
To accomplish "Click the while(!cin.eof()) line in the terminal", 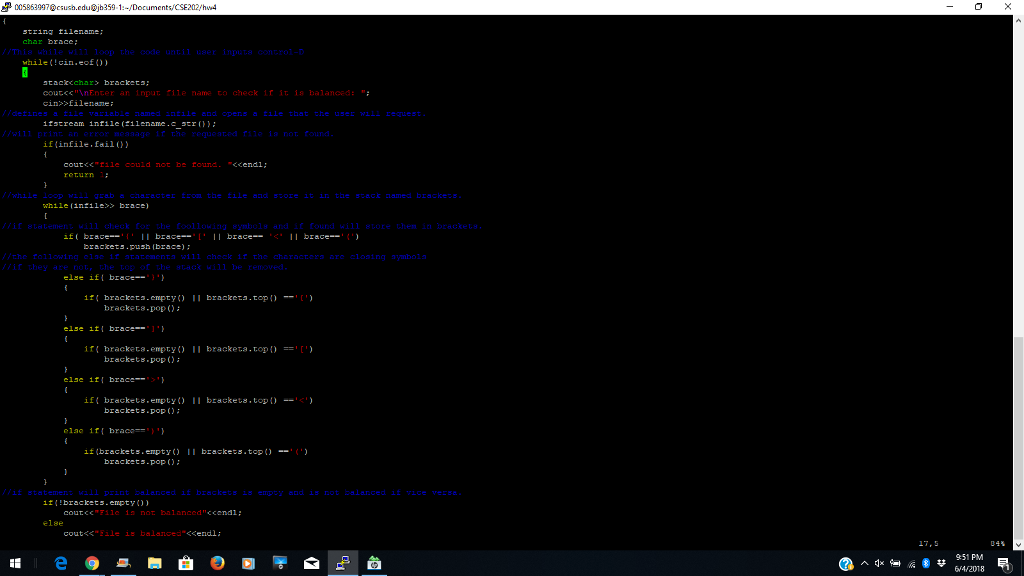I will point(62,61).
